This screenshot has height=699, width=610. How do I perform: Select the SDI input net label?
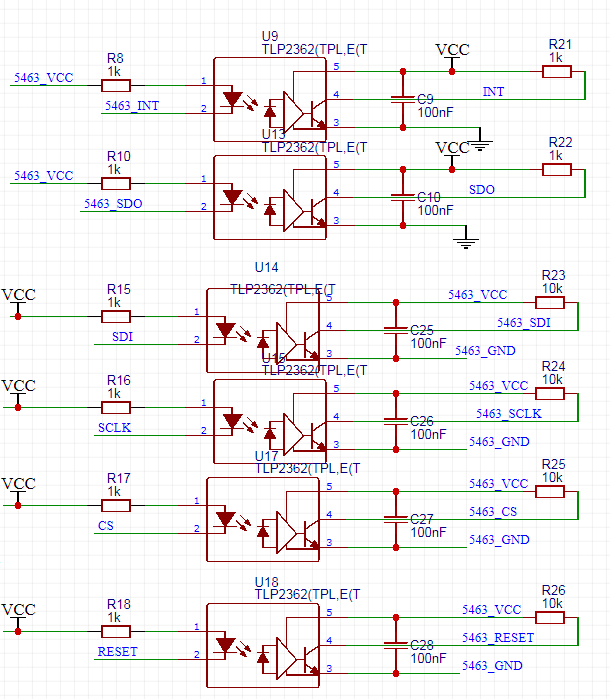(123, 337)
